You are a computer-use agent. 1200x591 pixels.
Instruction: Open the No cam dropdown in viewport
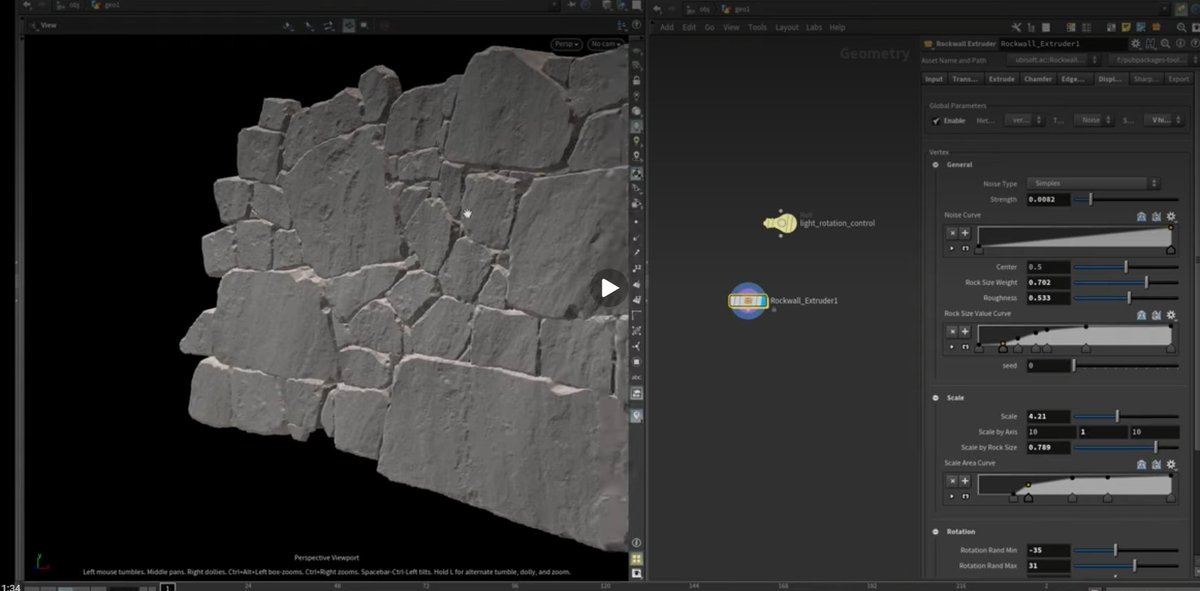[x=604, y=44]
